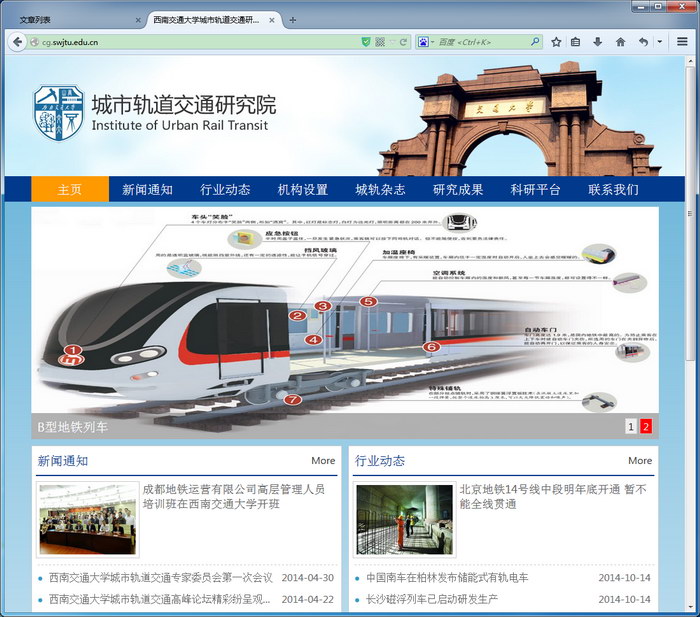
Task: Click More in the 新闻通知 section
Action: pyautogui.click(x=323, y=460)
